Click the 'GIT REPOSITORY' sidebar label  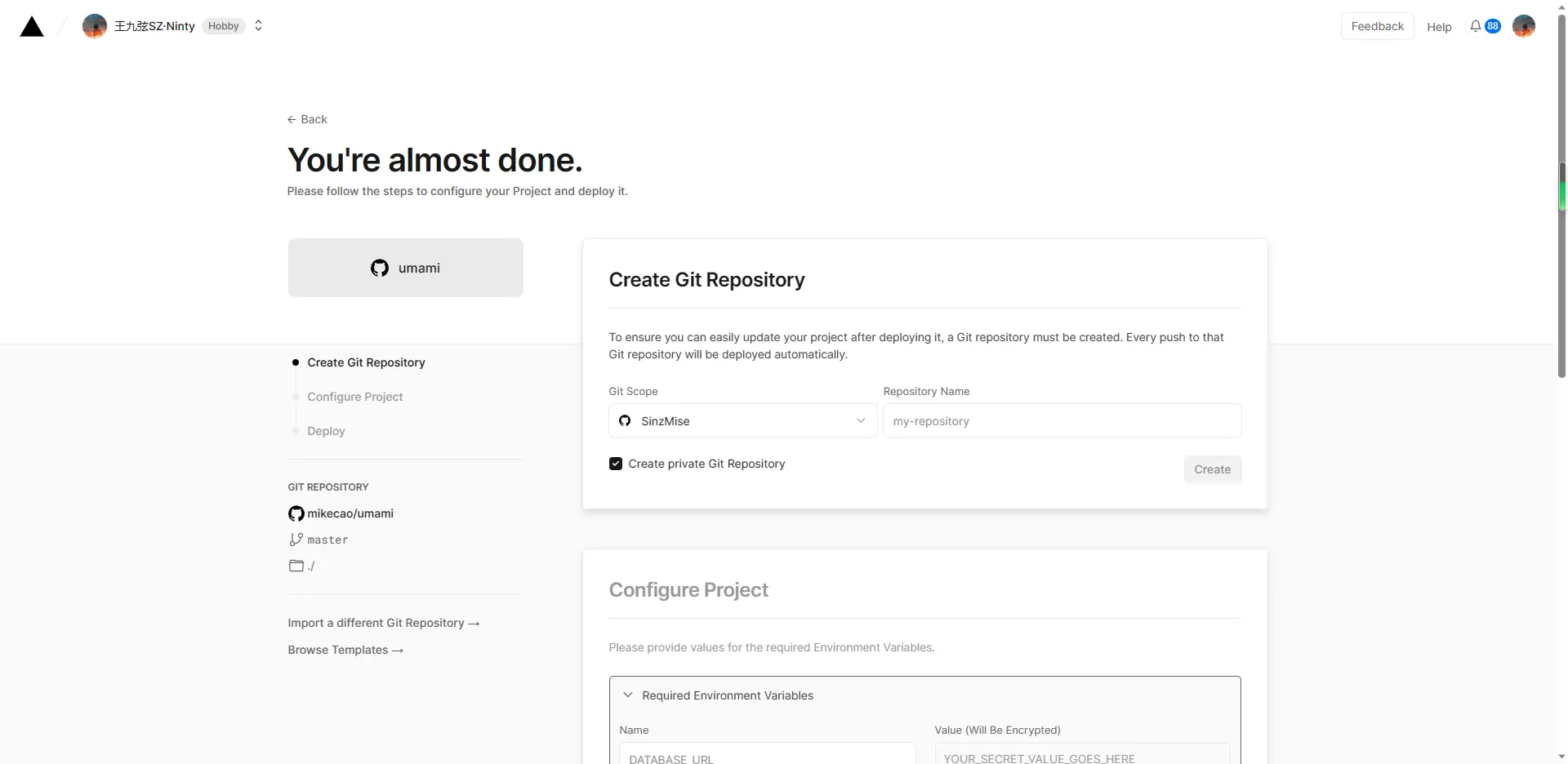[x=327, y=487]
